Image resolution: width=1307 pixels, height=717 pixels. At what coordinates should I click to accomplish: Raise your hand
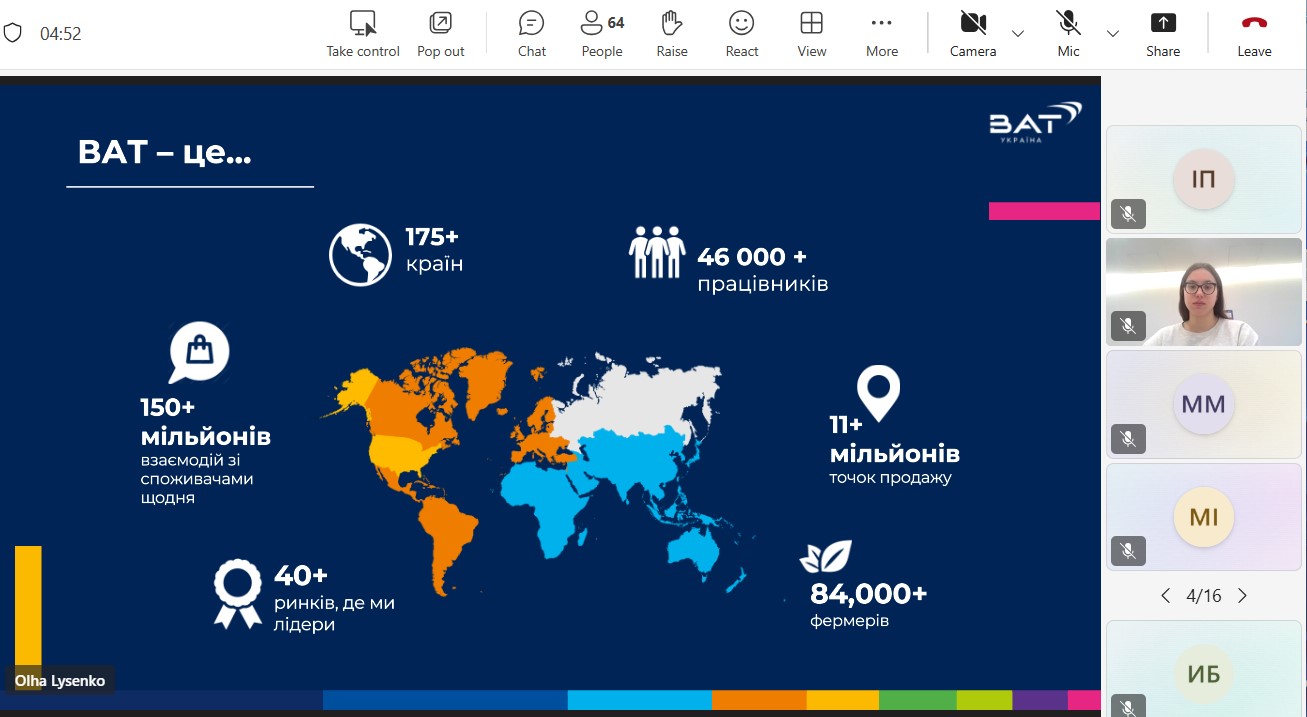pyautogui.click(x=672, y=34)
